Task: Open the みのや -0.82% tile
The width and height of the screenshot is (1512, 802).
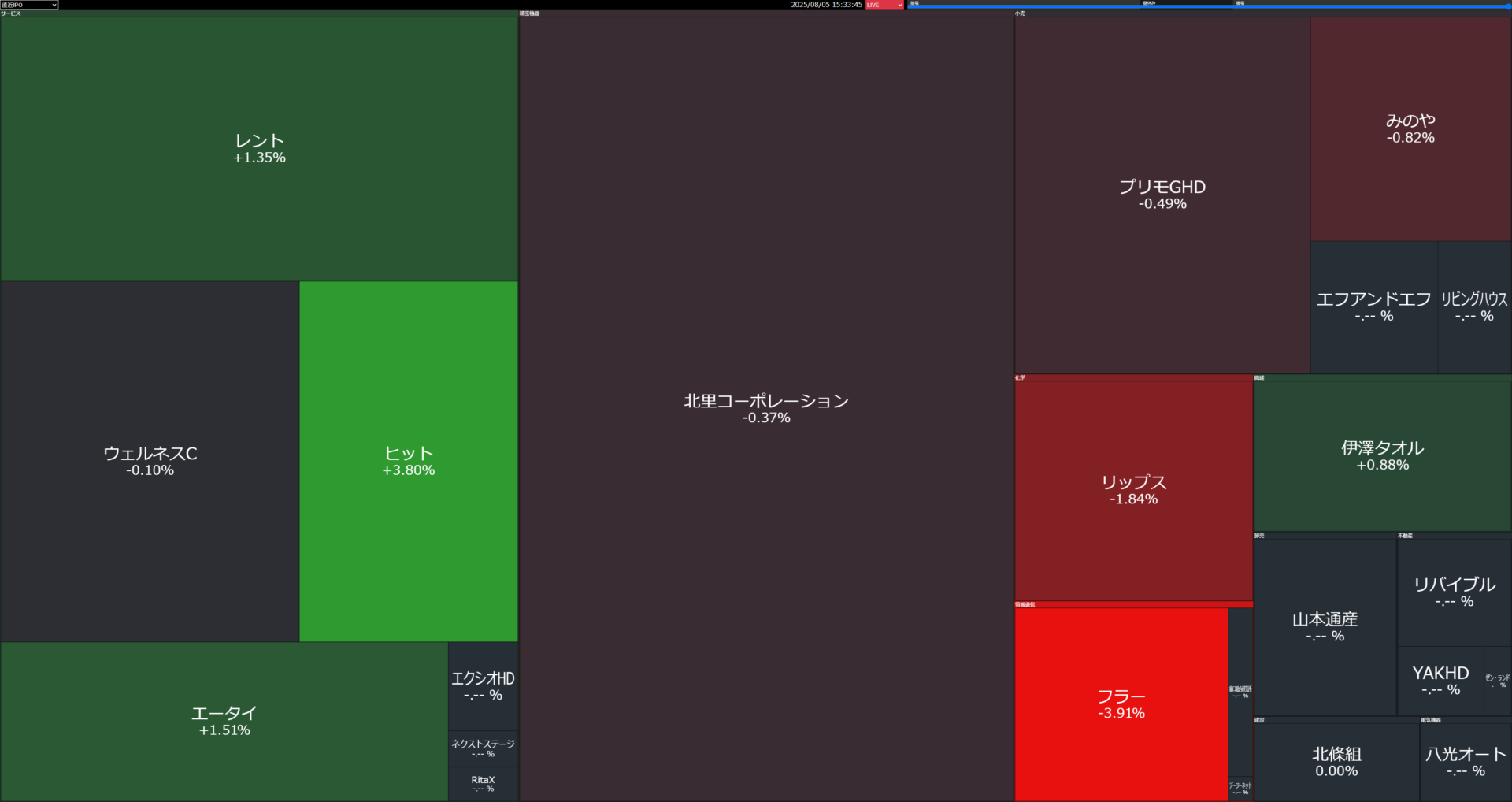Action: point(1411,128)
